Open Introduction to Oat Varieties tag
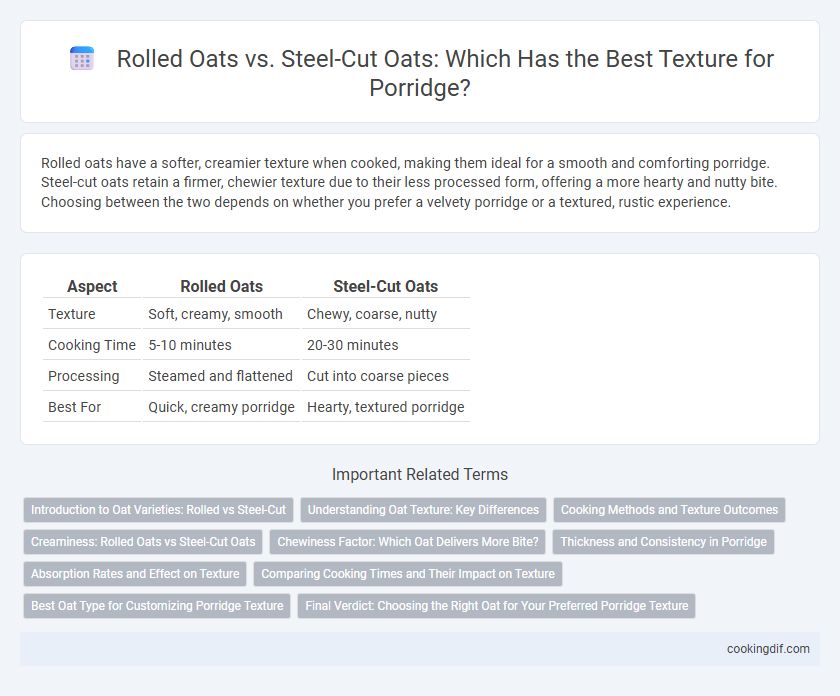Viewport: 840px width, 696px height. [x=158, y=510]
